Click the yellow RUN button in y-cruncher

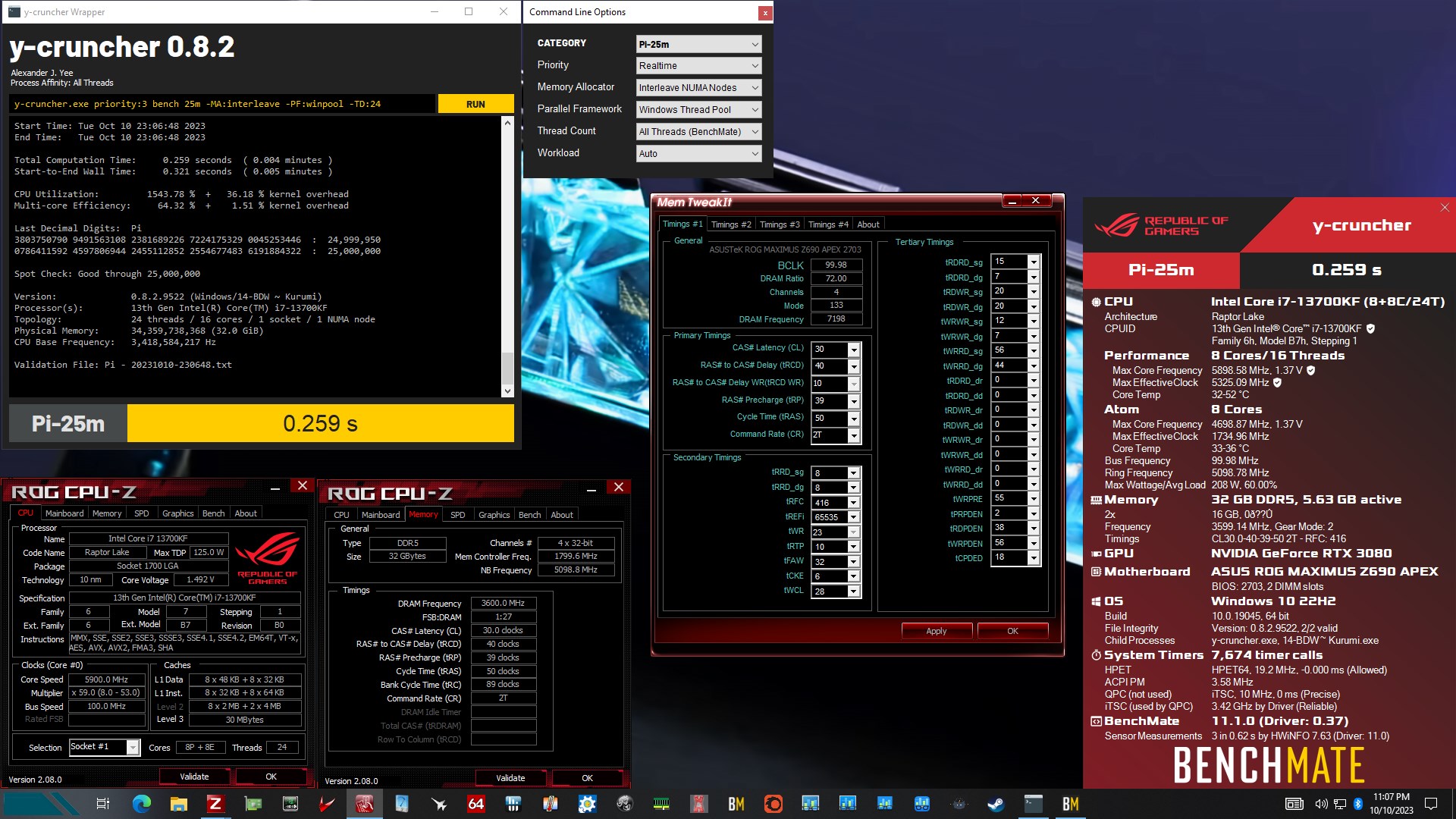click(476, 104)
